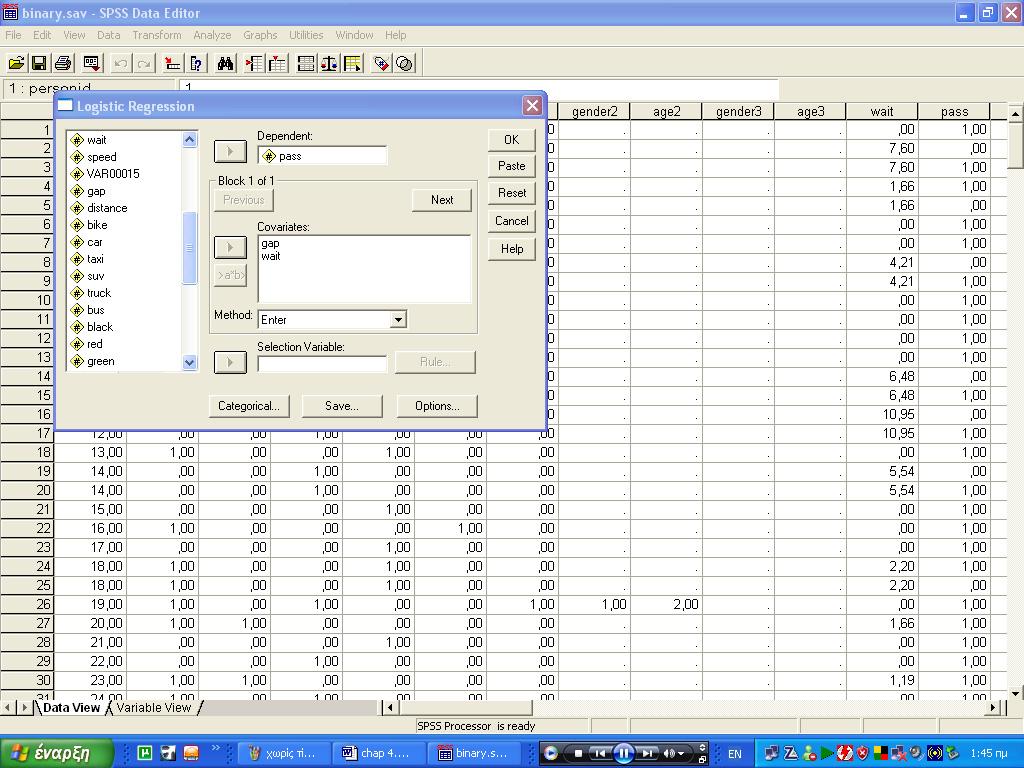
Task: Click the Next block button
Action: click(x=441, y=200)
